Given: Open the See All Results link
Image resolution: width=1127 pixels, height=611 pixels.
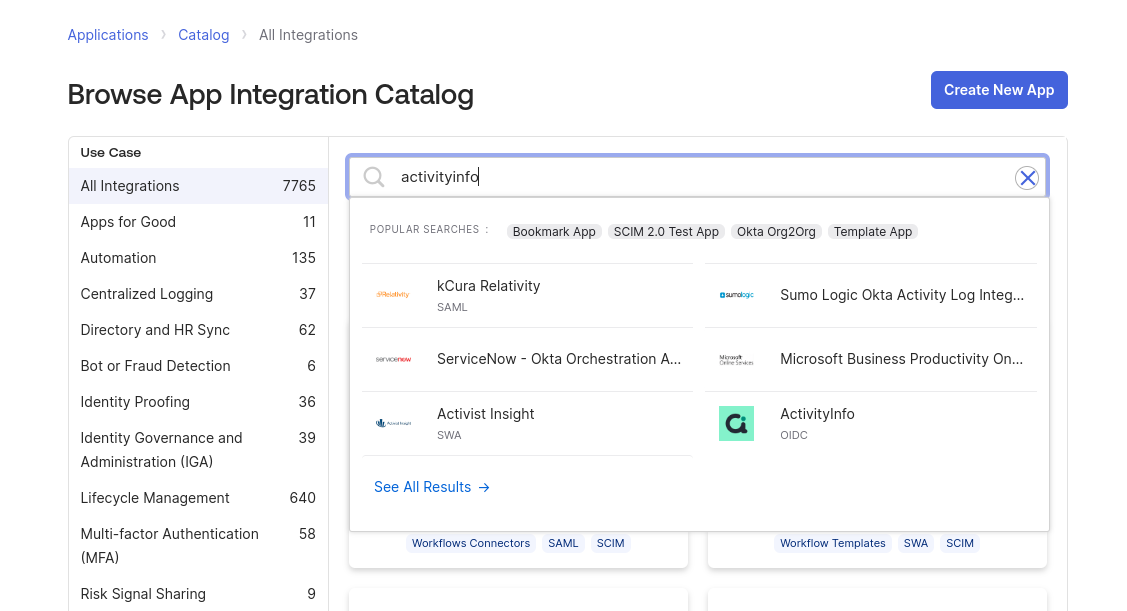Looking at the screenshot, I should pyautogui.click(x=431, y=487).
